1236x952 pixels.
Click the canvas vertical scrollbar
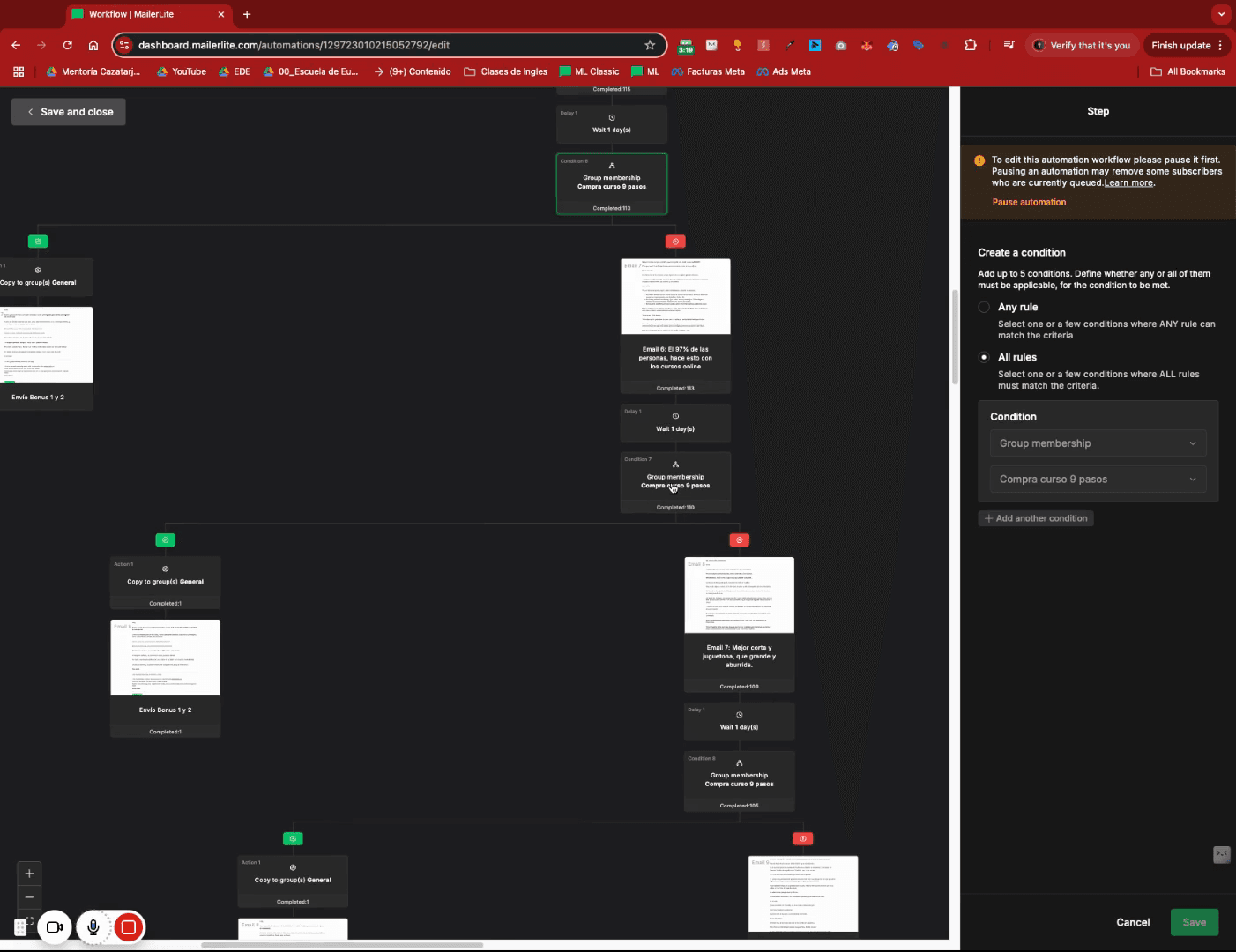coord(955,338)
